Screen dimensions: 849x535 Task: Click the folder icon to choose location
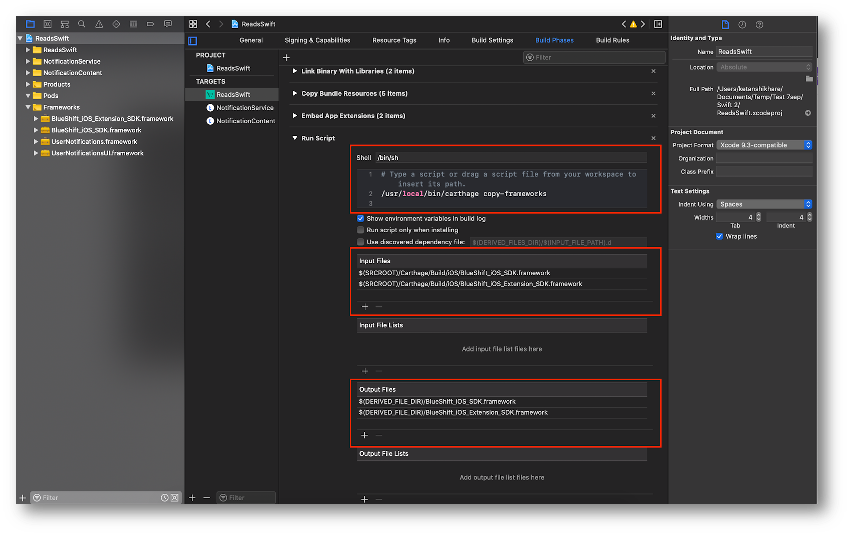[x=809, y=79]
